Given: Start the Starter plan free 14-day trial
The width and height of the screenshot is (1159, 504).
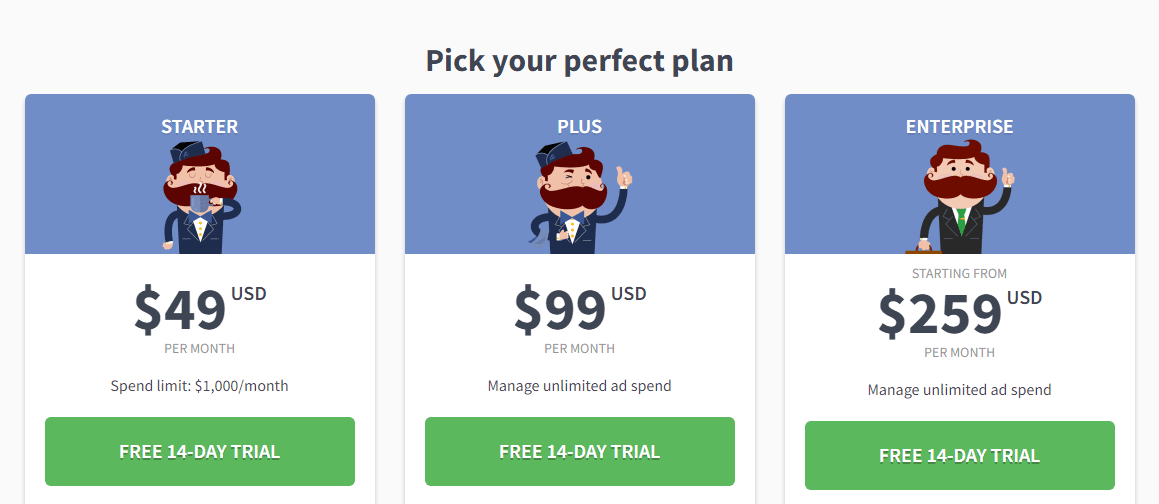Looking at the screenshot, I should (200, 451).
